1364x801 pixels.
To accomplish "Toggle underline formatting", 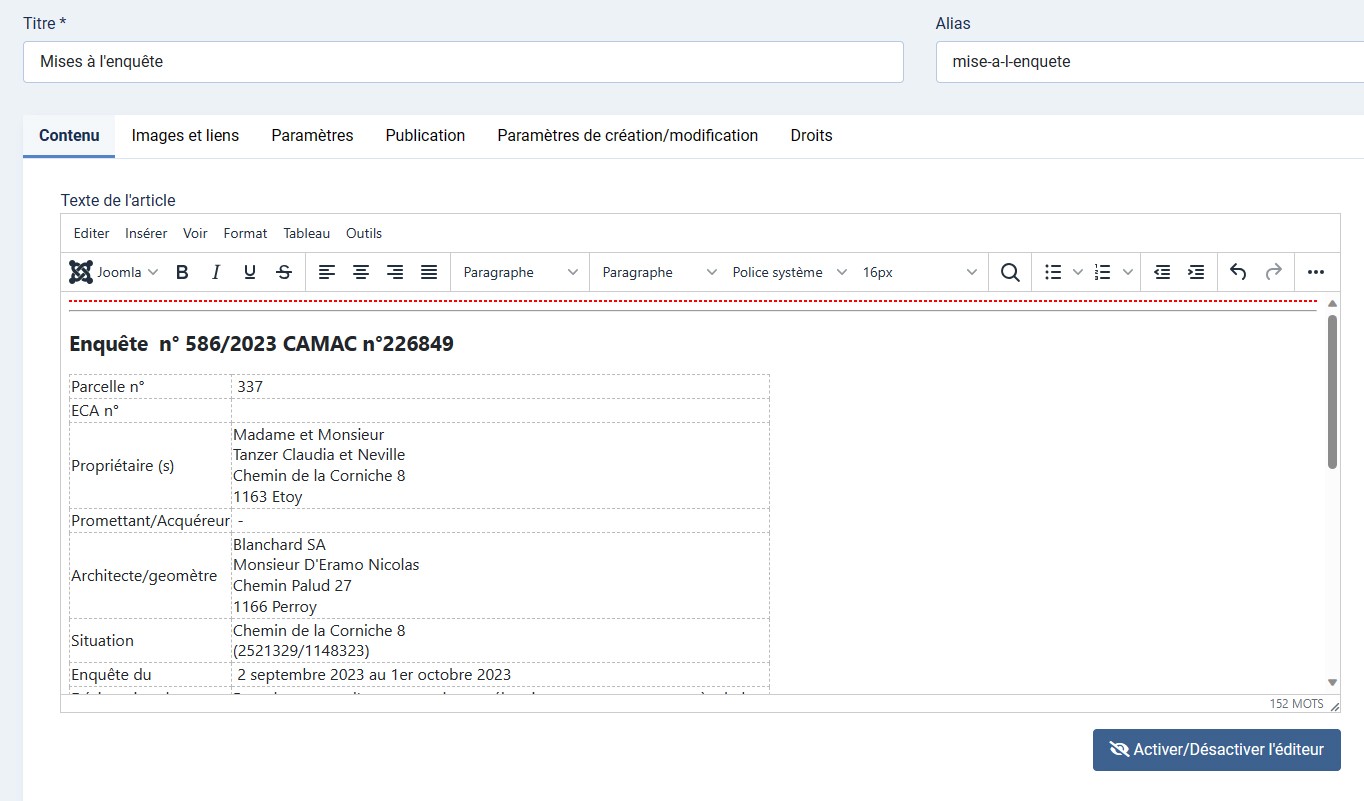I will [x=250, y=272].
